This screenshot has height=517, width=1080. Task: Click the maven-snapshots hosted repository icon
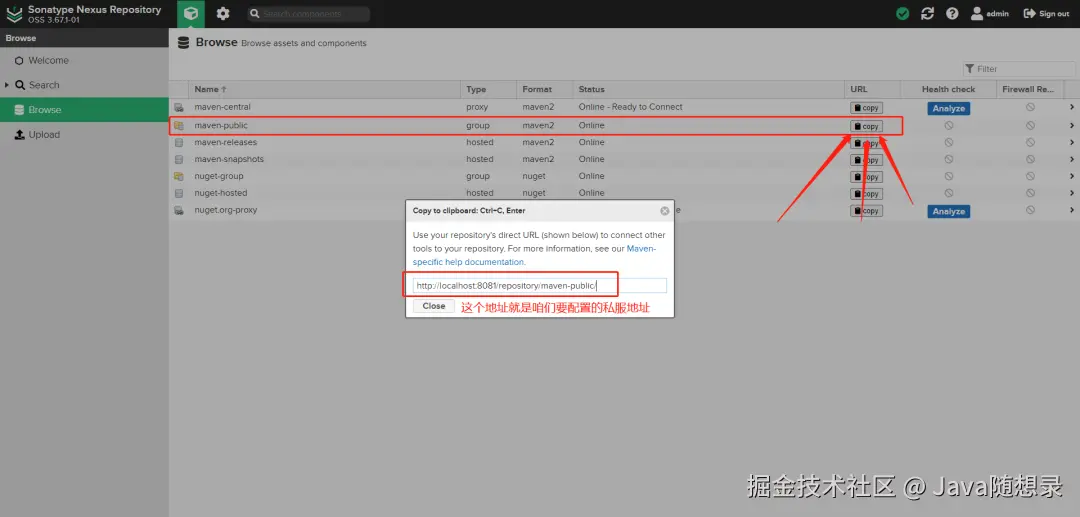tap(179, 159)
